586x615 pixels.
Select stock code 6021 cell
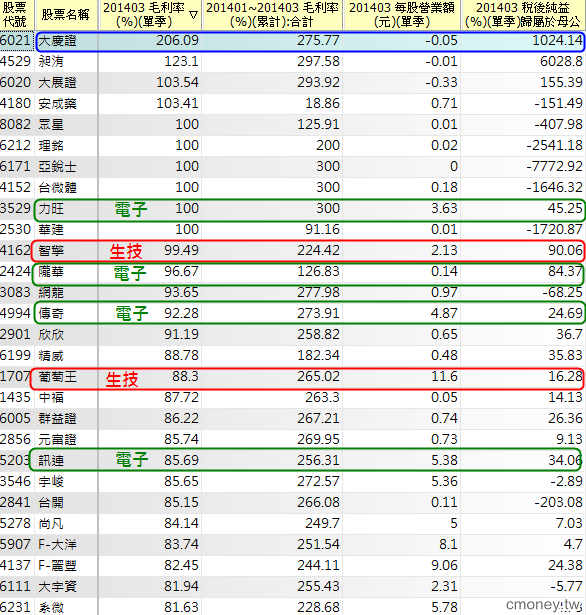click(16, 40)
